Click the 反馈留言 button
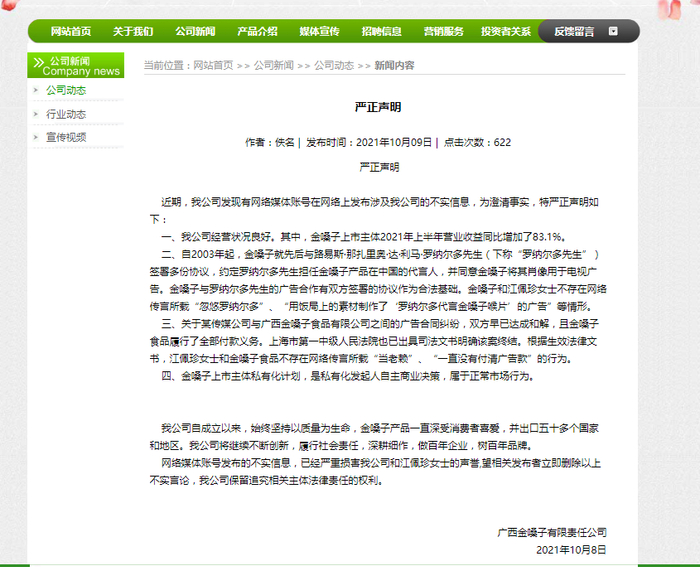This screenshot has height=567, width=700. (x=574, y=31)
